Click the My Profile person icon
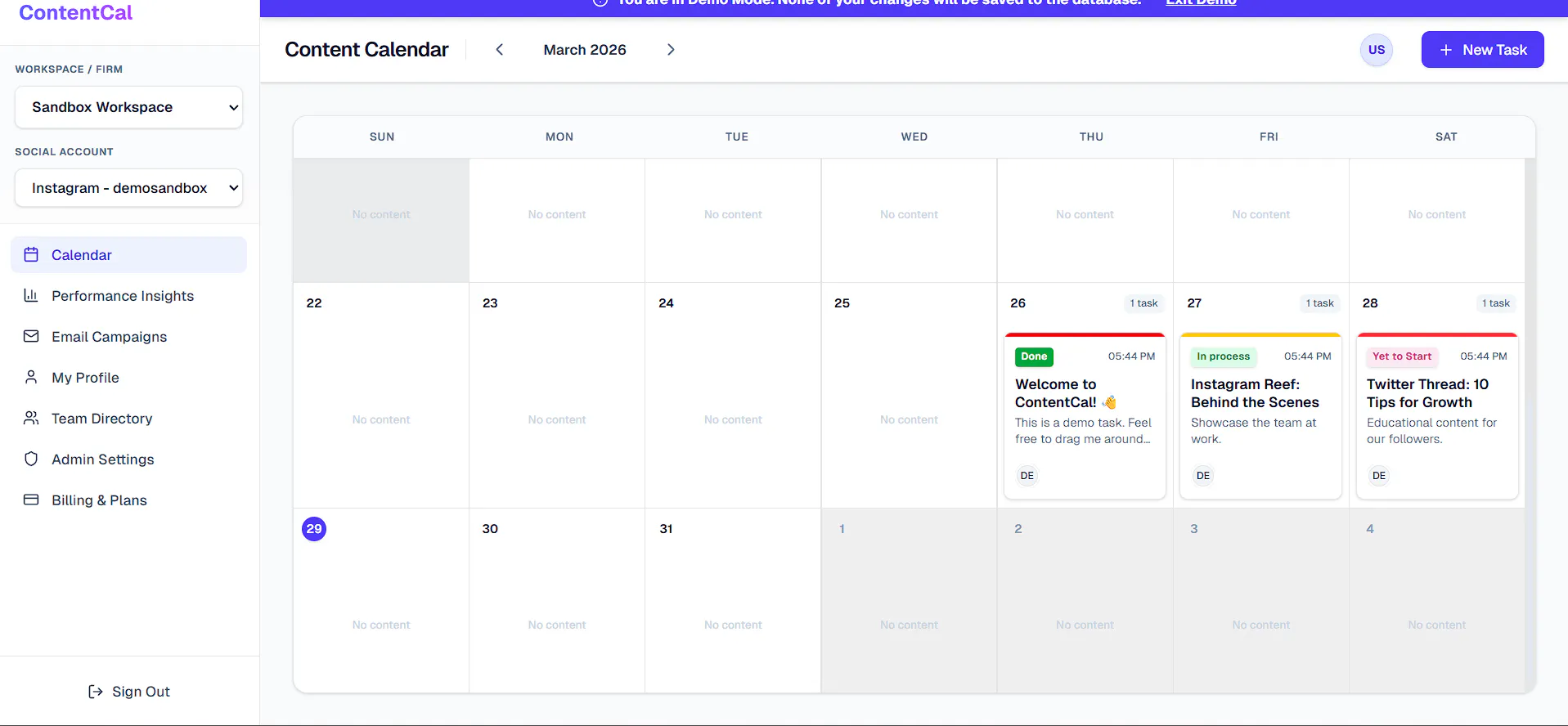This screenshot has width=1568, height=726. pyautogui.click(x=31, y=377)
